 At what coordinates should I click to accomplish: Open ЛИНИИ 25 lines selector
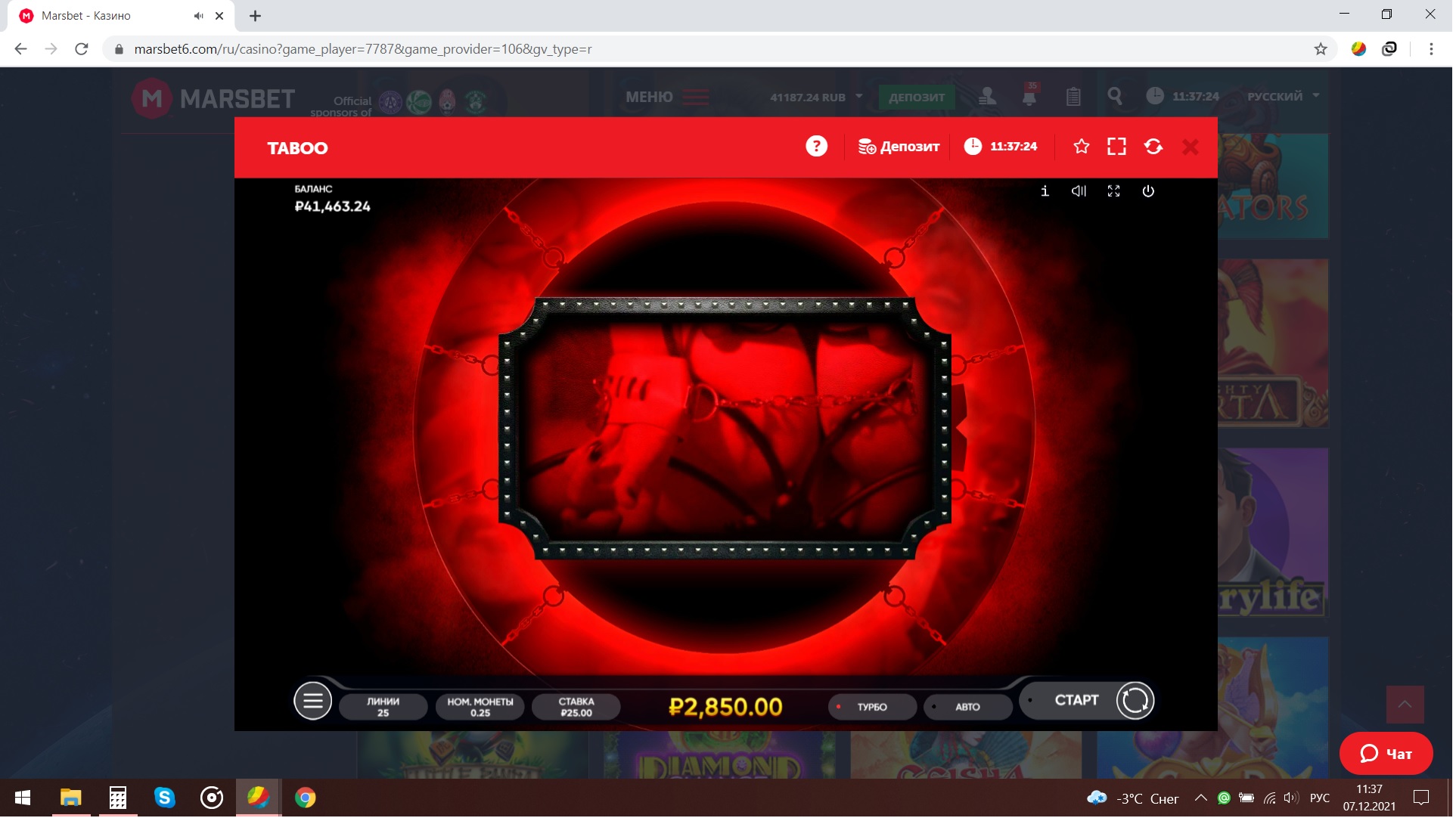[384, 708]
